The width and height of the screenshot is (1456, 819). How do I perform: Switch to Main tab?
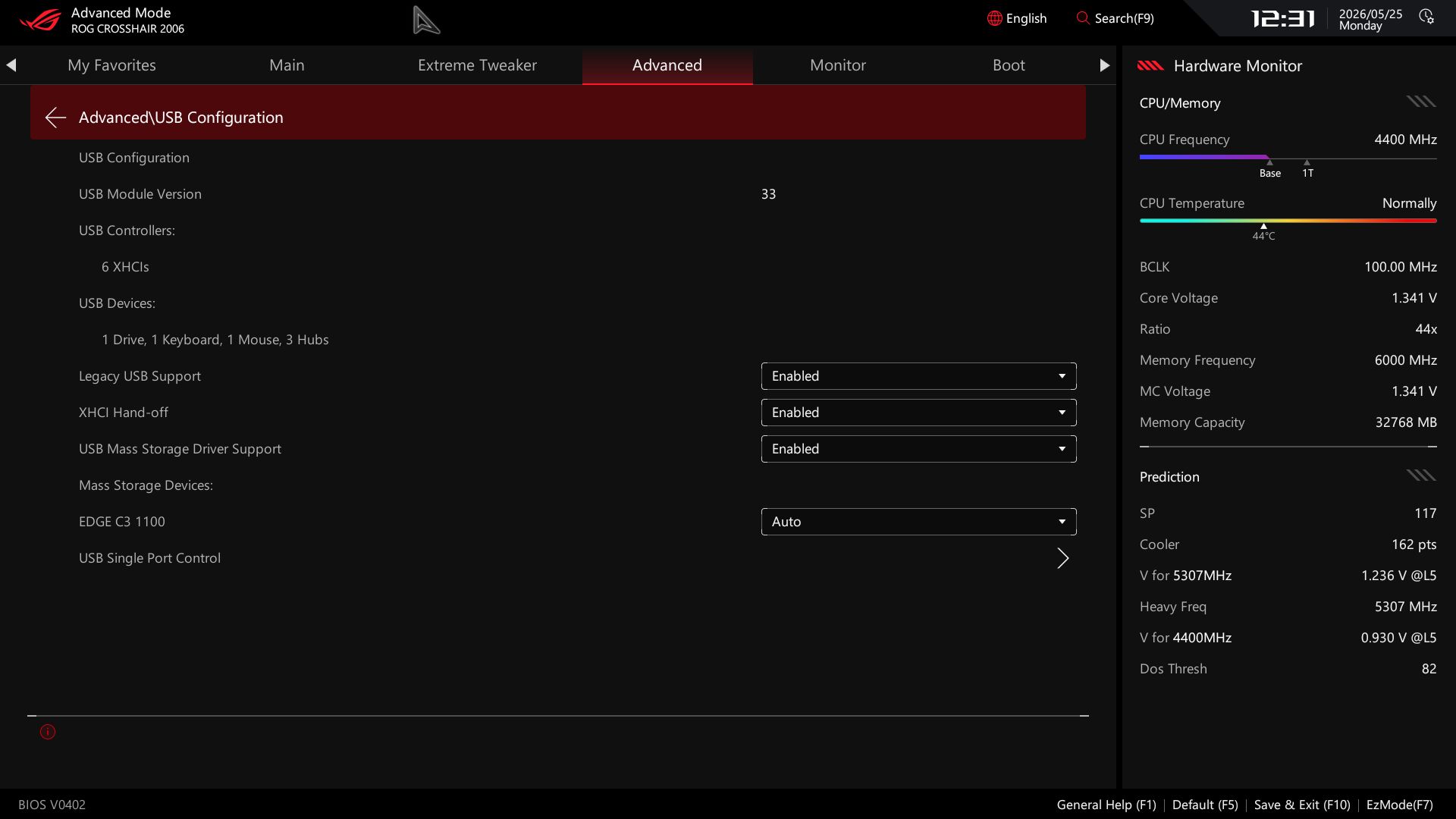[x=287, y=65]
